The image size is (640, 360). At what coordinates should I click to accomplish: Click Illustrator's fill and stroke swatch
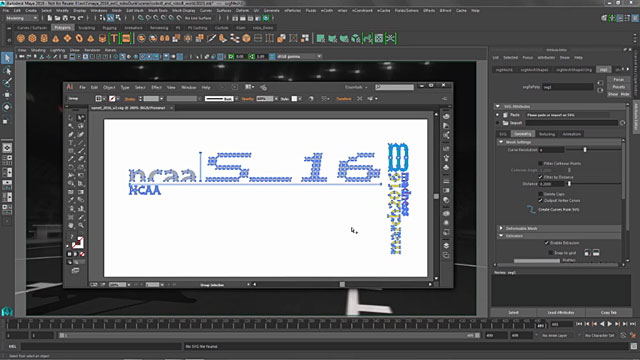click(x=77, y=243)
